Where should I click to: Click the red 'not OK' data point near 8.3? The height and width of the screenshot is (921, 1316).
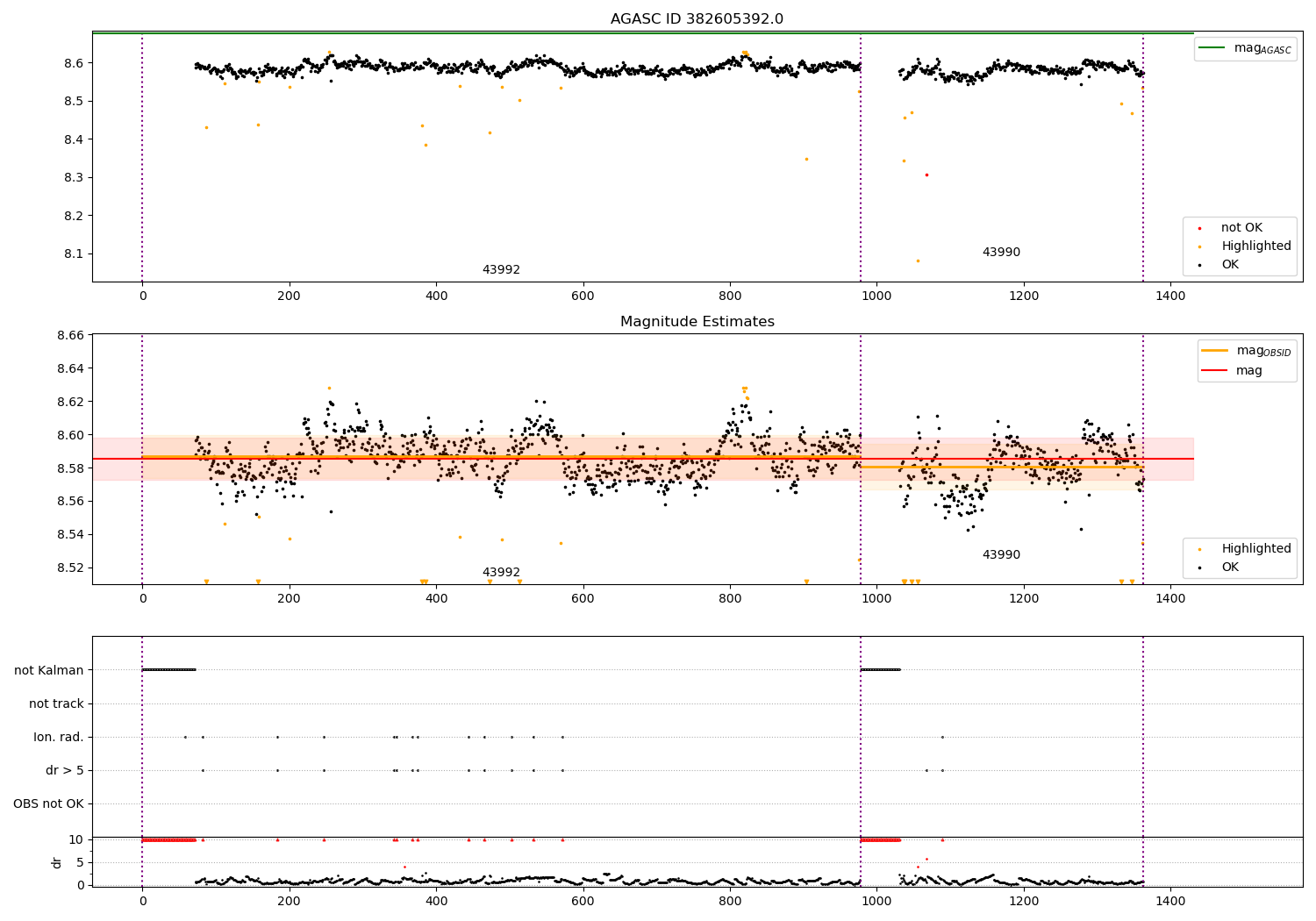(926, 175)
